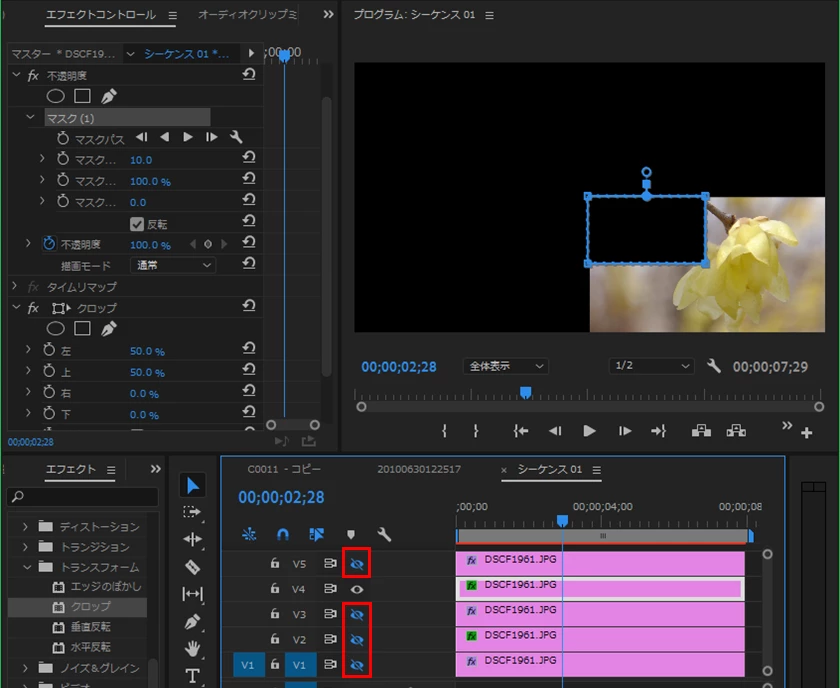Activate the Pen tool in toolbox
Image resolution: width=840 pixels, height=688 pixels.
pos(192,622)
